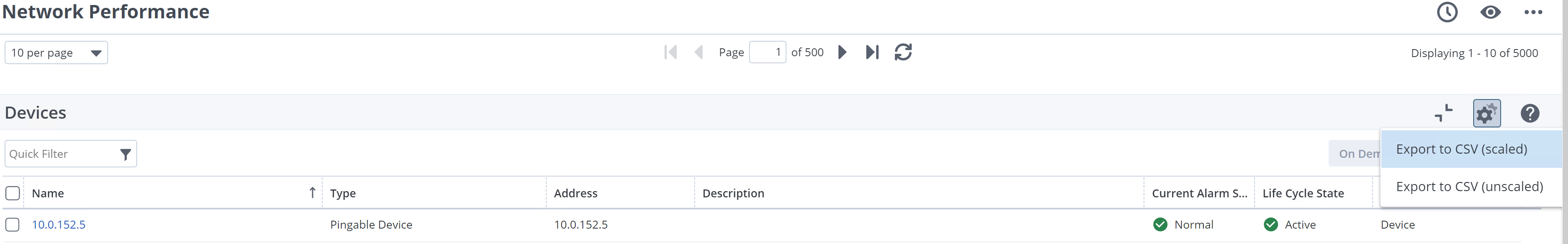The height and width of the screenshot is (244, 1568).
Task: Refresh the device list
Action: (903, 52)
